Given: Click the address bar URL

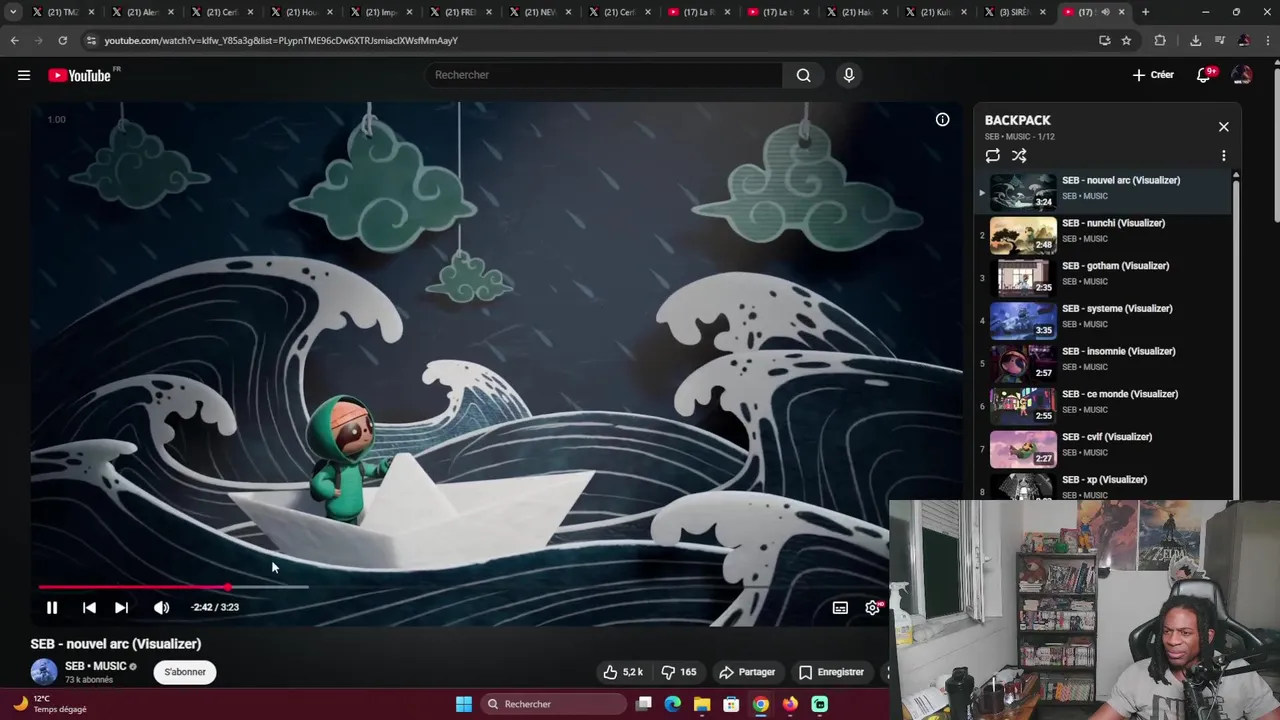Looking at the screenshot, I should (x=281, y=40).
